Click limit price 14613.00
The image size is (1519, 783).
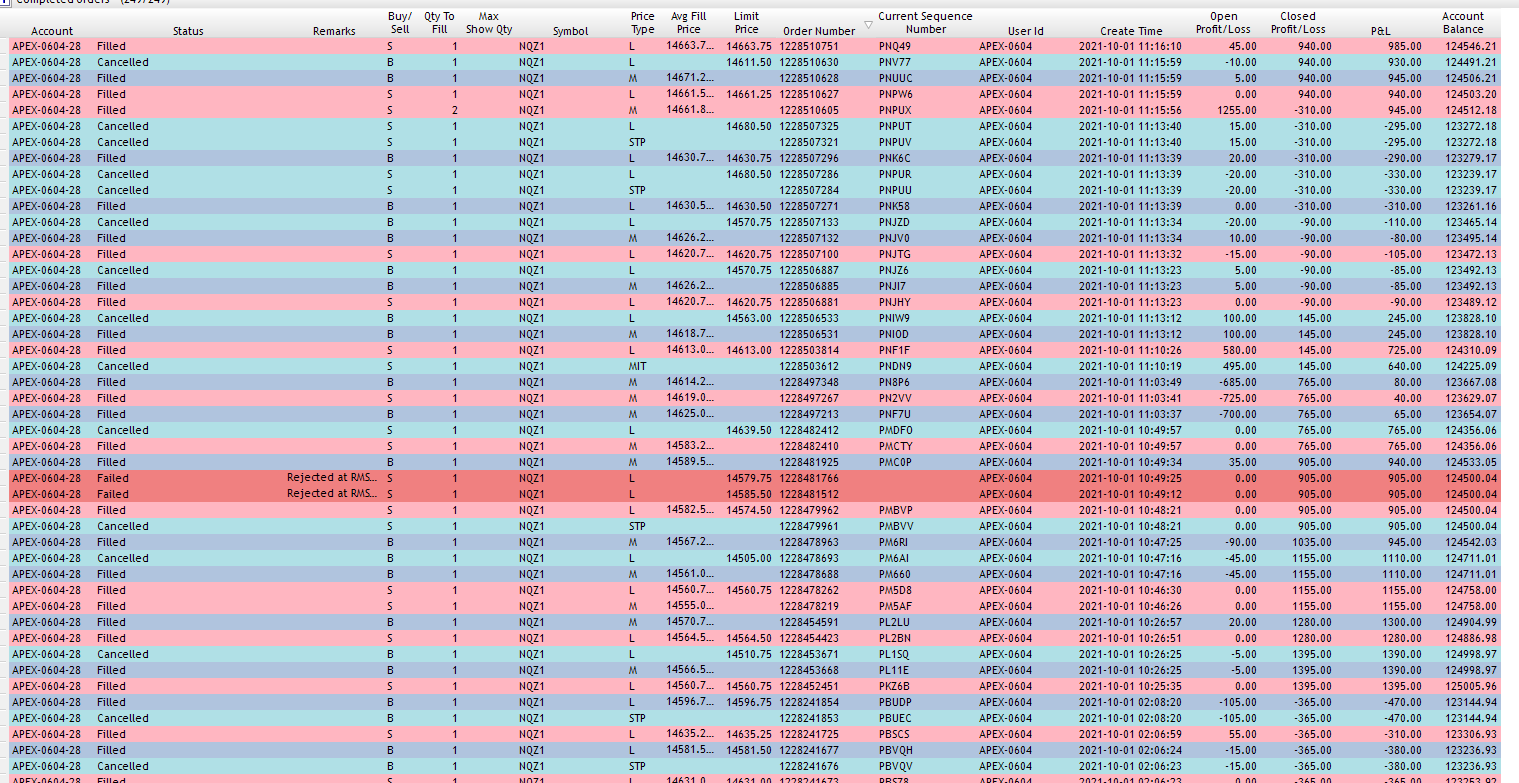pyautogui.click(x=748, y=350)
